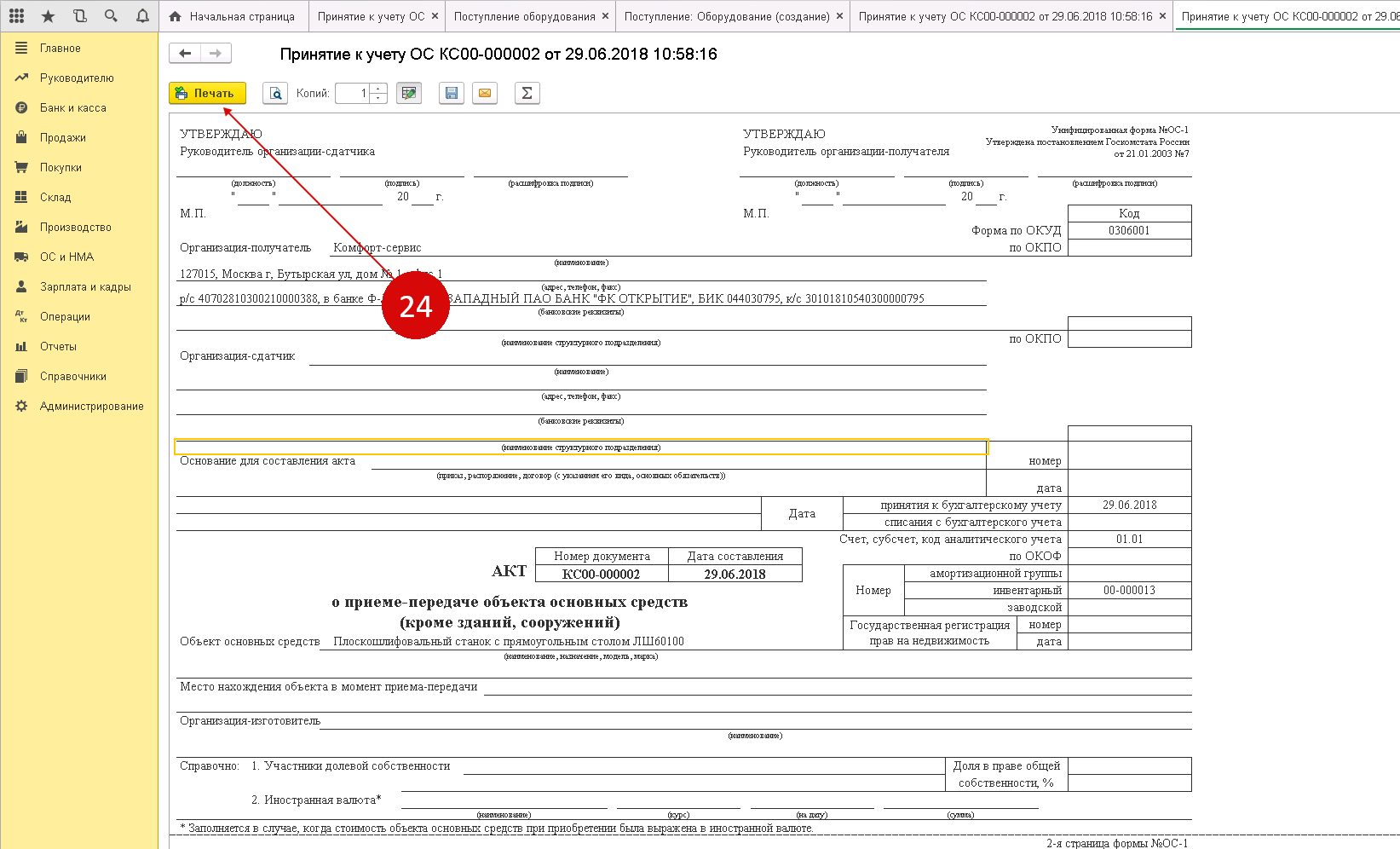
Task: Click the copies count input field
Action: pos(352,93)
